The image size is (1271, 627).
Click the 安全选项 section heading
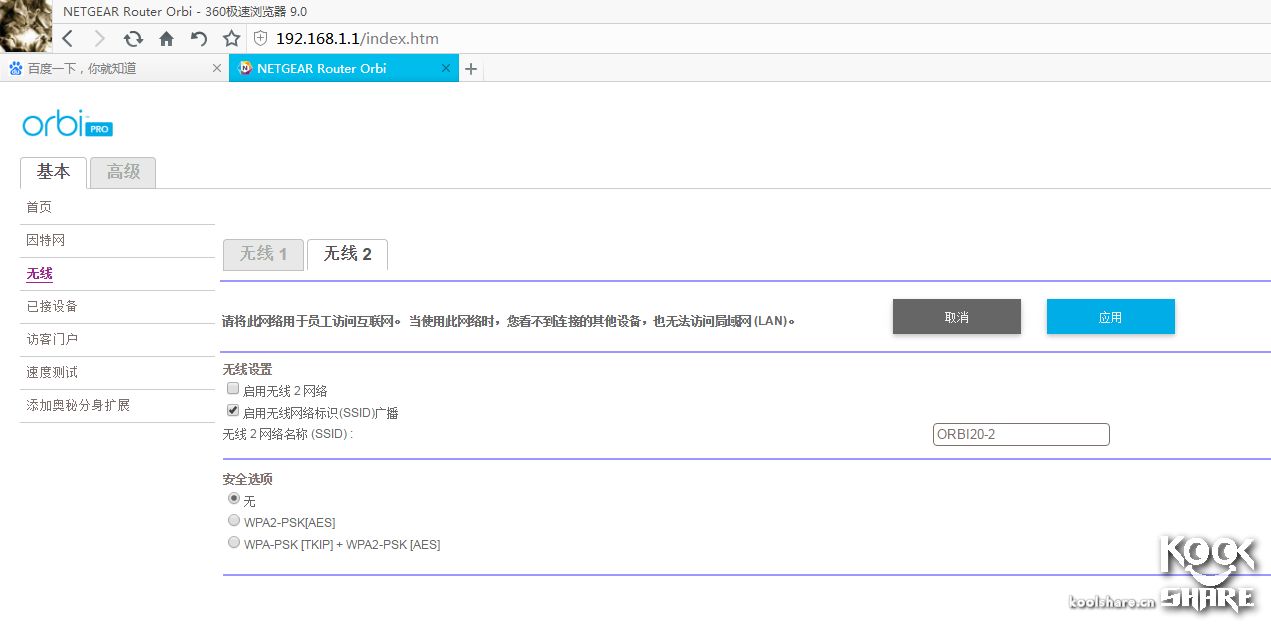click(x=247, y=479)
